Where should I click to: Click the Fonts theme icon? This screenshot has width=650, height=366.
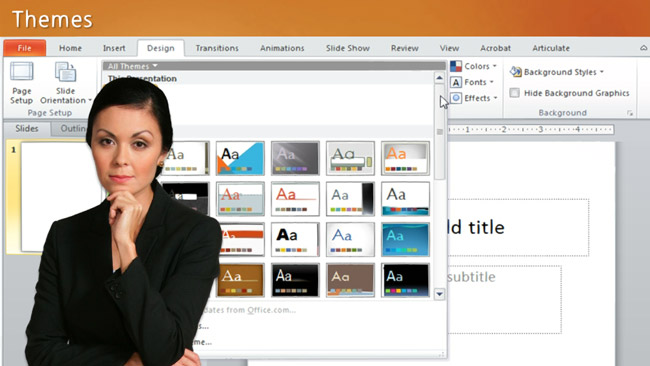[456, 82]
